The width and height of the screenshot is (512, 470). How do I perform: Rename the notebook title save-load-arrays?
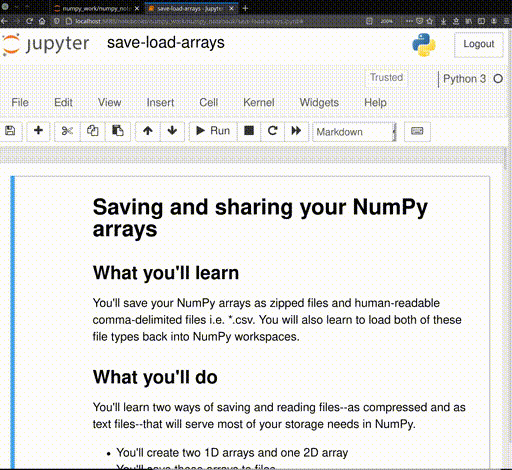(x=166, y=43)
